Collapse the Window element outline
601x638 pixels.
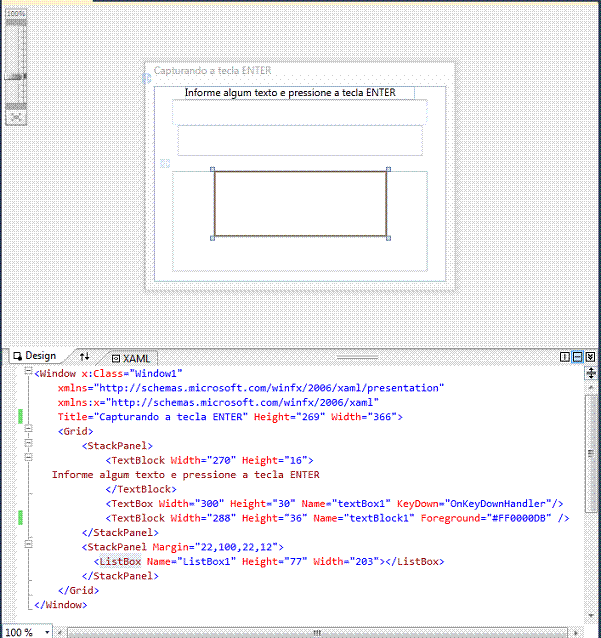28,370
